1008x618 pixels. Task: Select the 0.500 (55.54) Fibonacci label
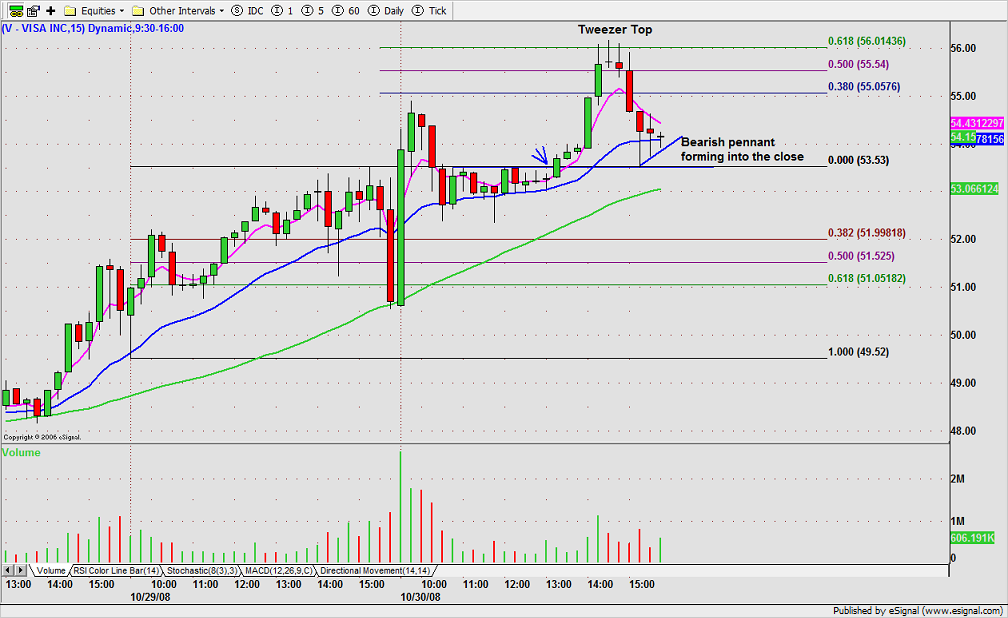858,64
